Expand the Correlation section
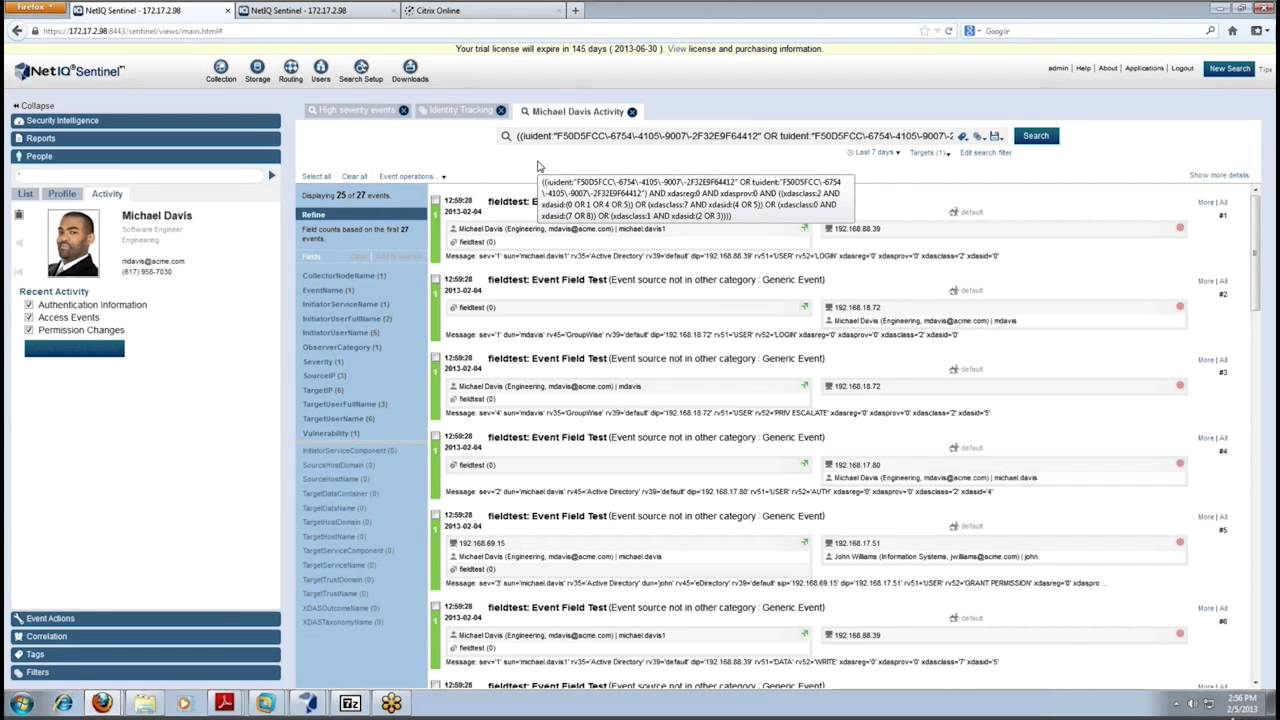The width and height of the screenshot is (1280, 720). click(146, 637)
